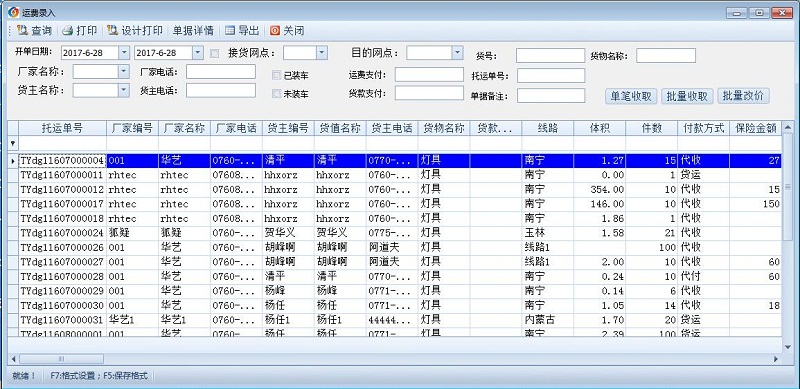Screen dimensions: 800x389
Task: Focus the 货款支付 input field
Action: pyautogui.click(x=429, y=93)
